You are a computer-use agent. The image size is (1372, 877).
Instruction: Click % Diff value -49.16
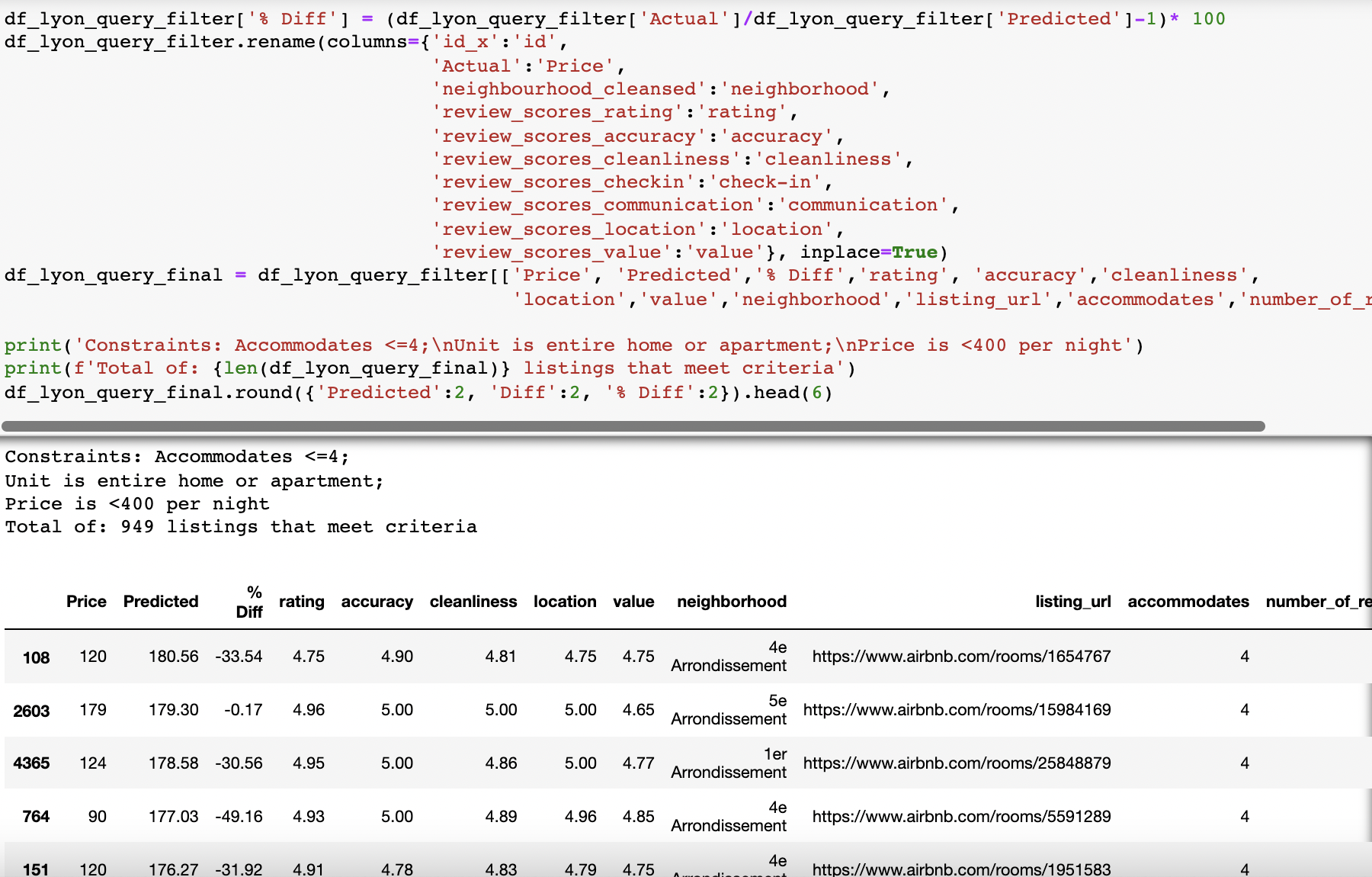point(239,817)
